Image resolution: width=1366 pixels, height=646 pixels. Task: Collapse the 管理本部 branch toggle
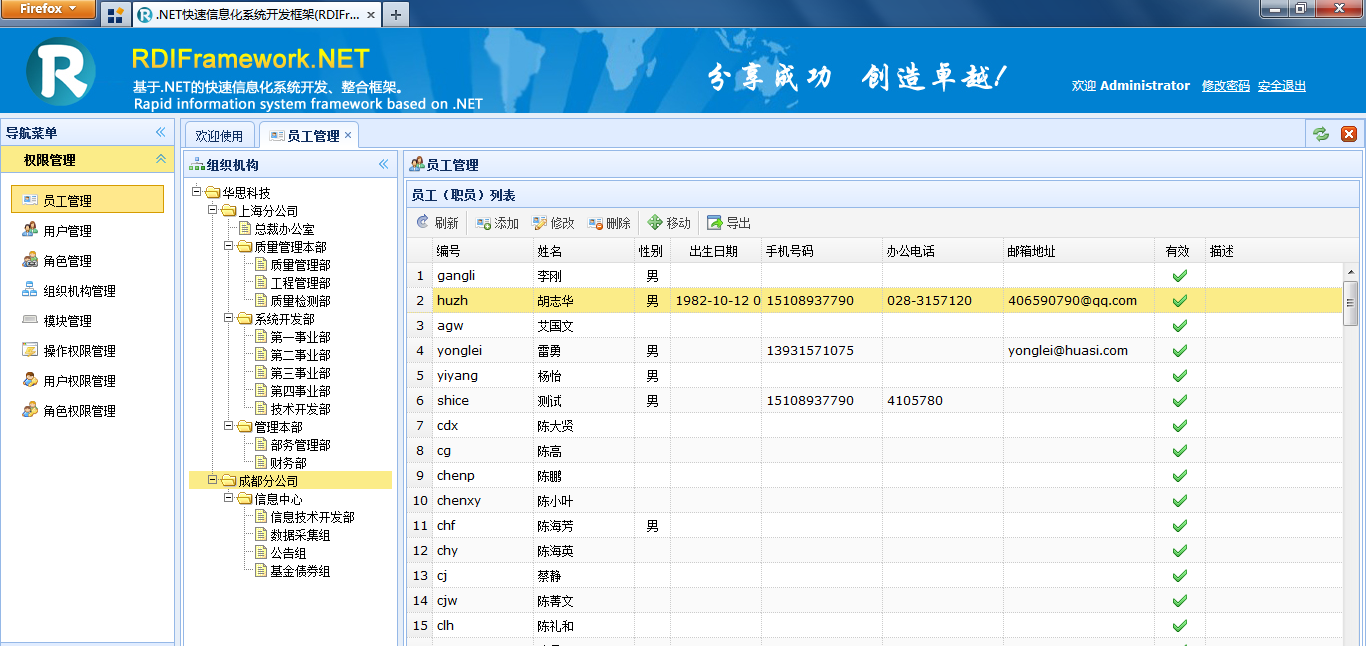point(228,426)
